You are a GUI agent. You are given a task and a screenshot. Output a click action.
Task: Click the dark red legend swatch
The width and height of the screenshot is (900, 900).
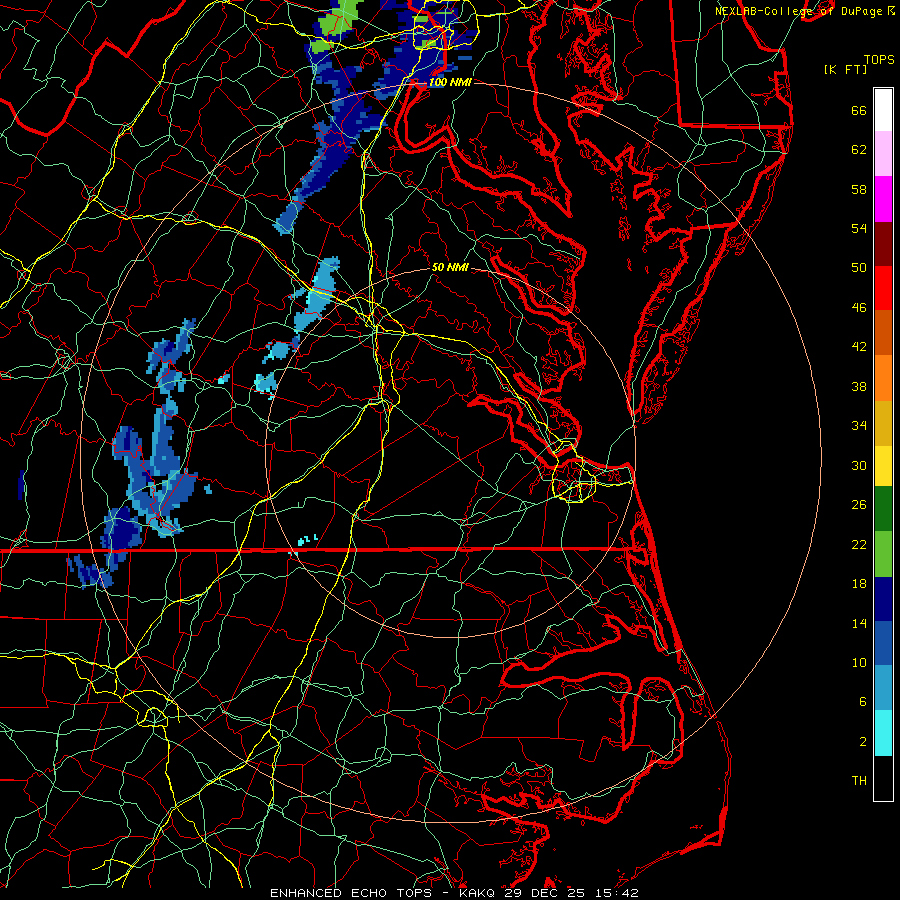(883, 244)
